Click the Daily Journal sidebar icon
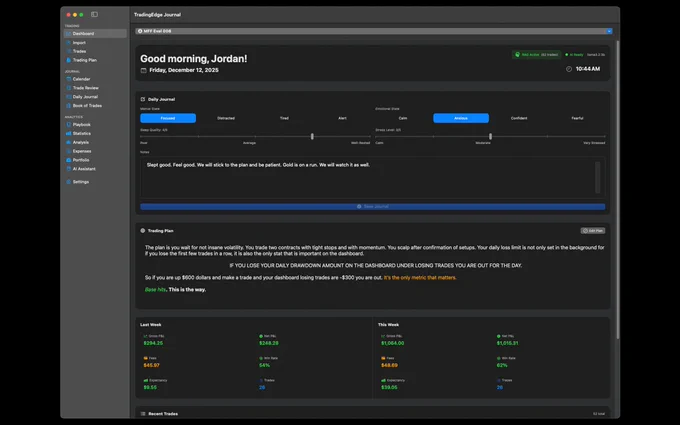The height and width of the screenshot is (425, 680). [69, 97]
